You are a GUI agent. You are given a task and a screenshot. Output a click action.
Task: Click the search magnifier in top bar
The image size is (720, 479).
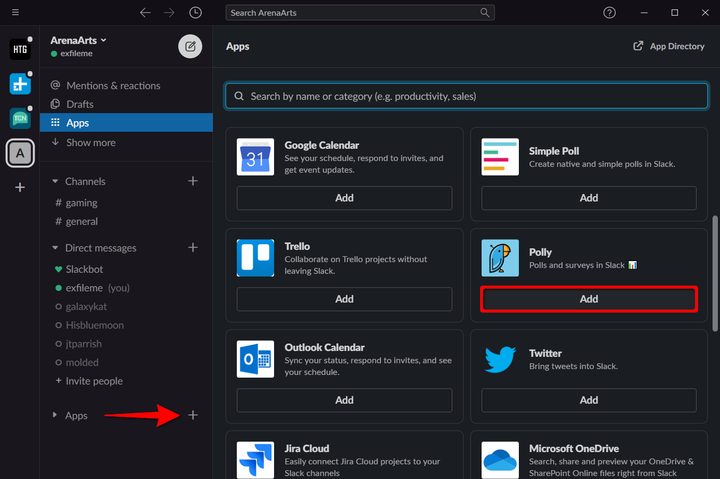coord(484,12)
